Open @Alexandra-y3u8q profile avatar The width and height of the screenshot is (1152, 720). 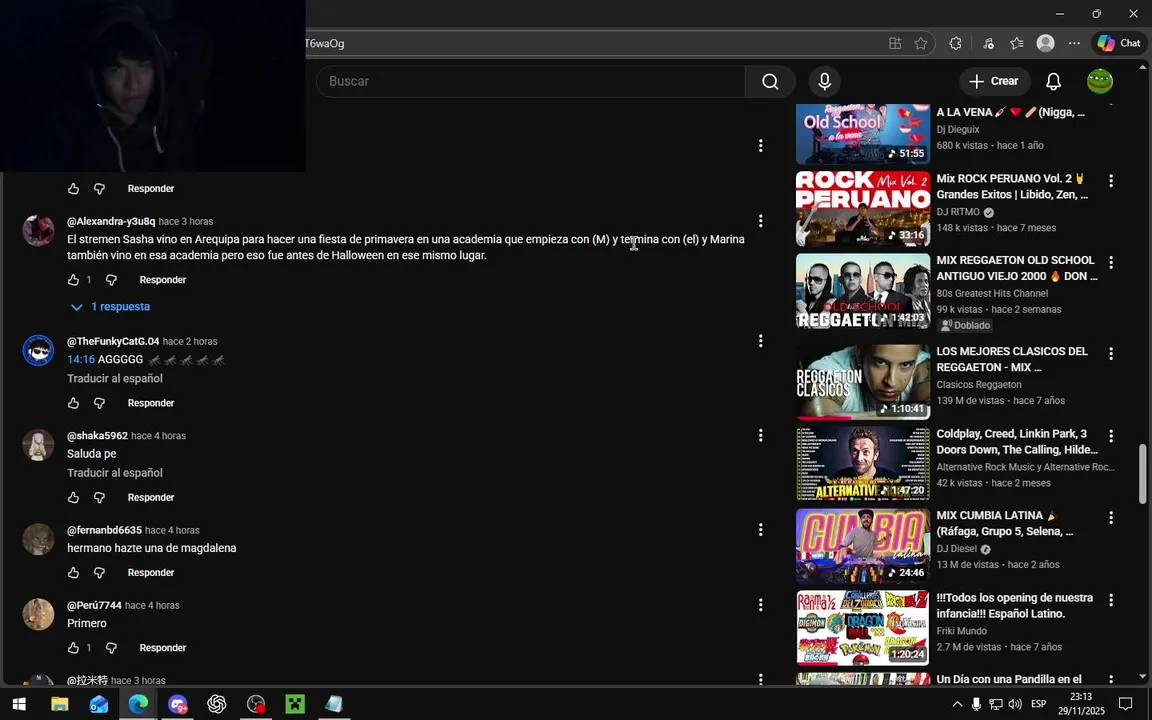38,231
